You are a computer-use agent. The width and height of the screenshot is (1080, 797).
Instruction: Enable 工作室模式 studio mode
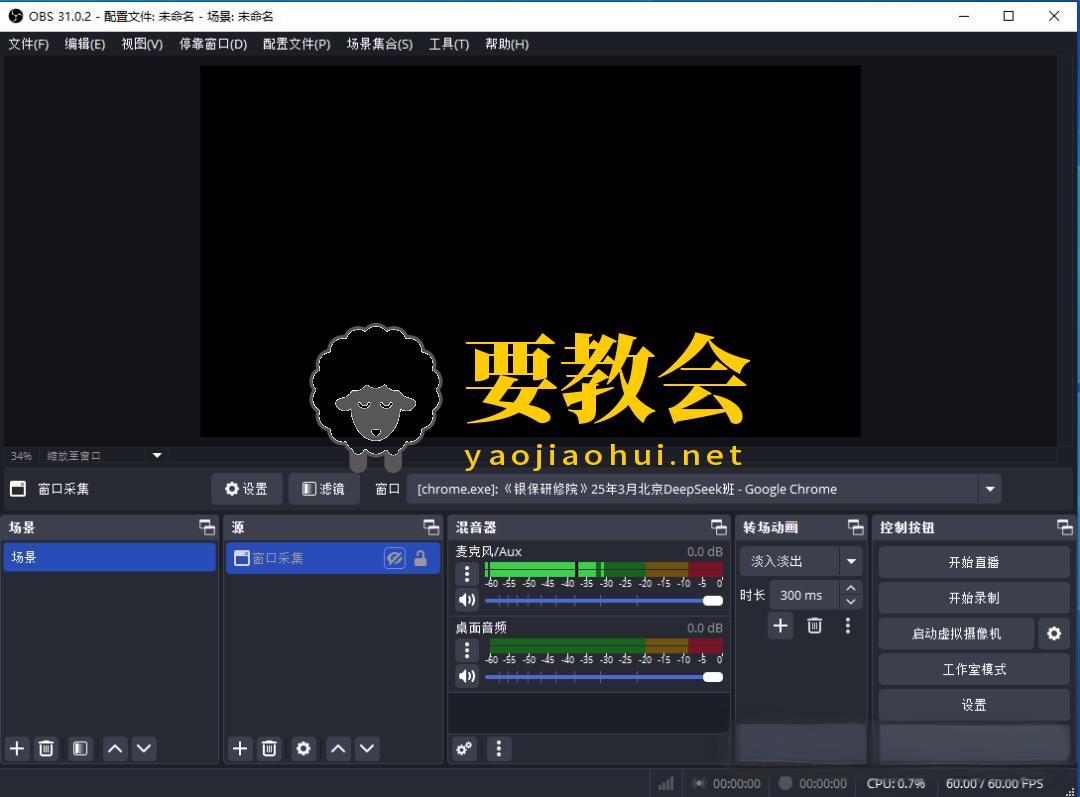click(973, 670)
